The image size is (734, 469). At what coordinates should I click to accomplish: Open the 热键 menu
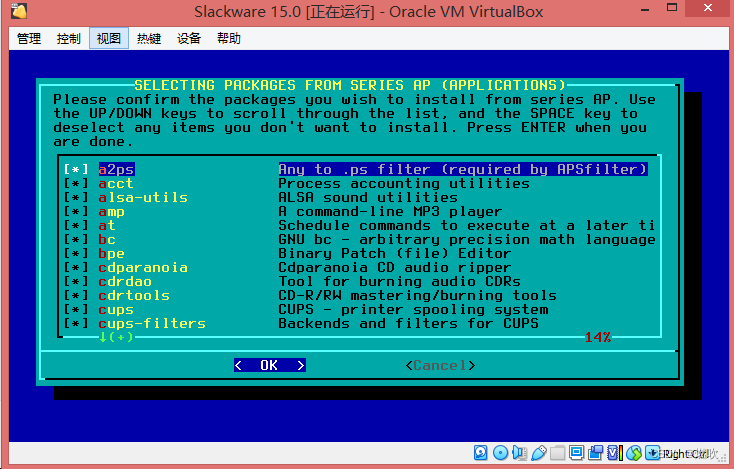[x=149, y=38]
